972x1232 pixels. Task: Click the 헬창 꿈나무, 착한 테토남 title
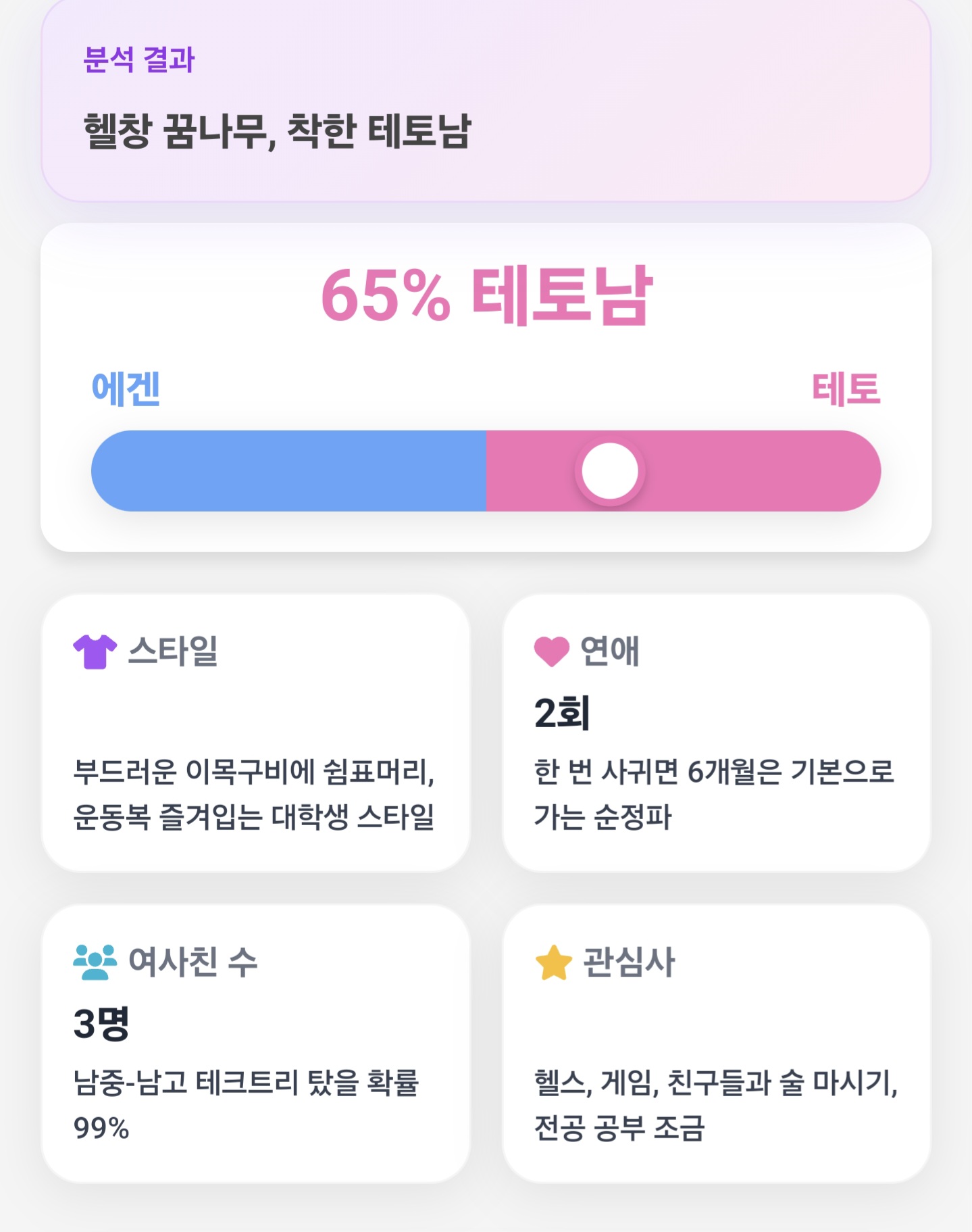point(277,130)
